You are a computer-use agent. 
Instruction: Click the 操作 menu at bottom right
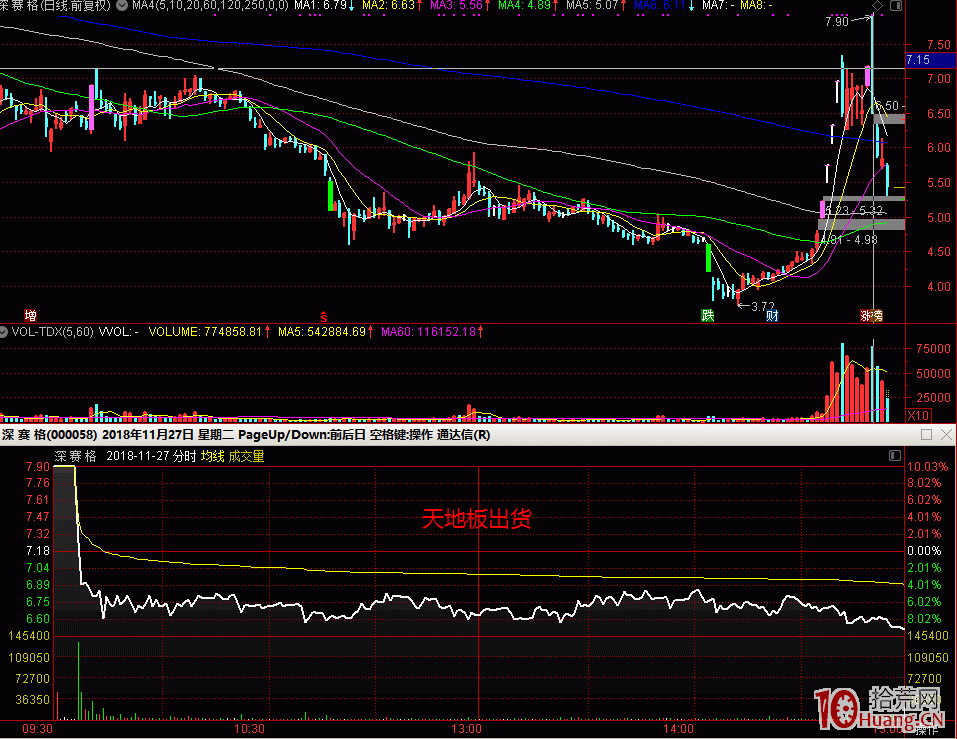(927, 730)
